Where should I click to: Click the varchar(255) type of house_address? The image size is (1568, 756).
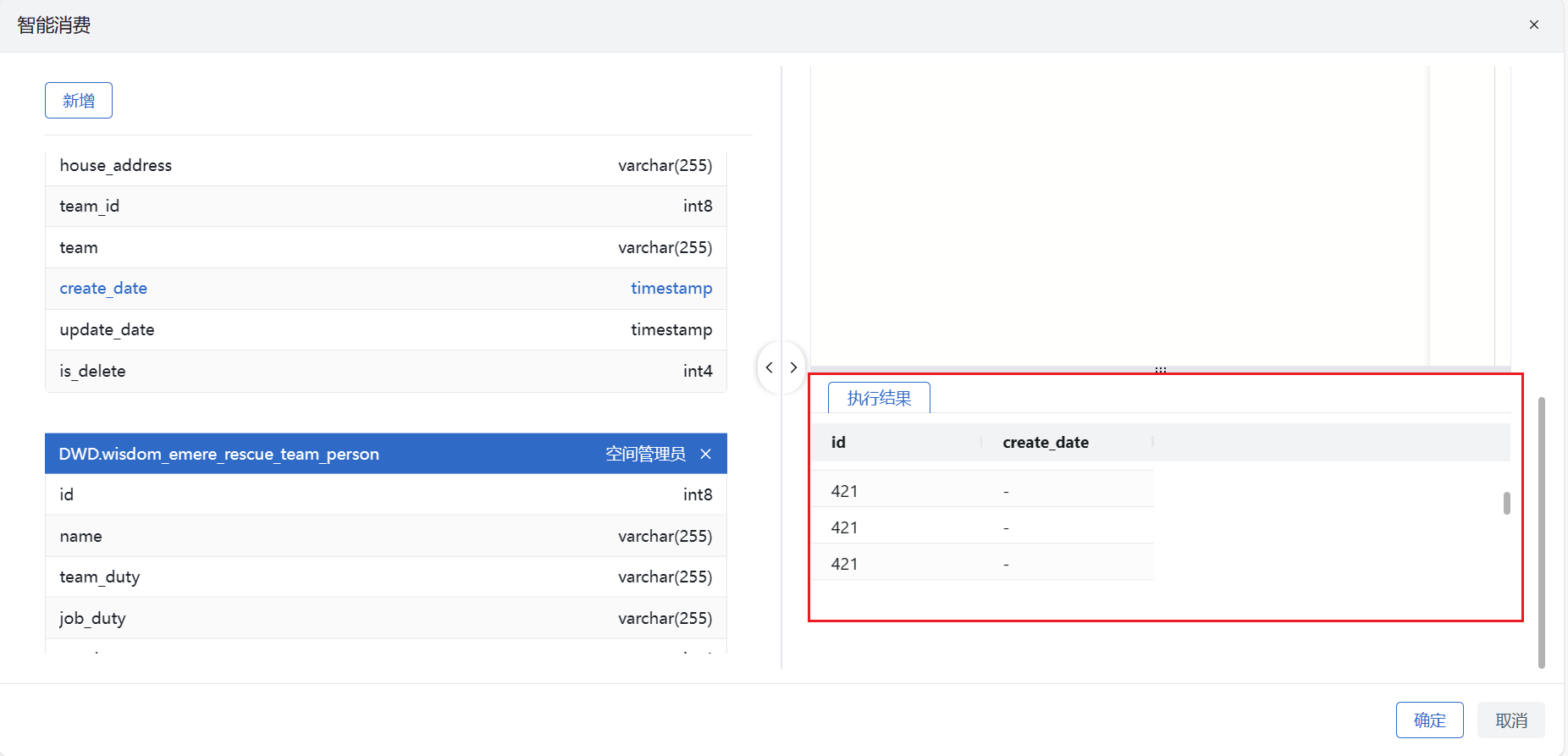coord(665,165)
